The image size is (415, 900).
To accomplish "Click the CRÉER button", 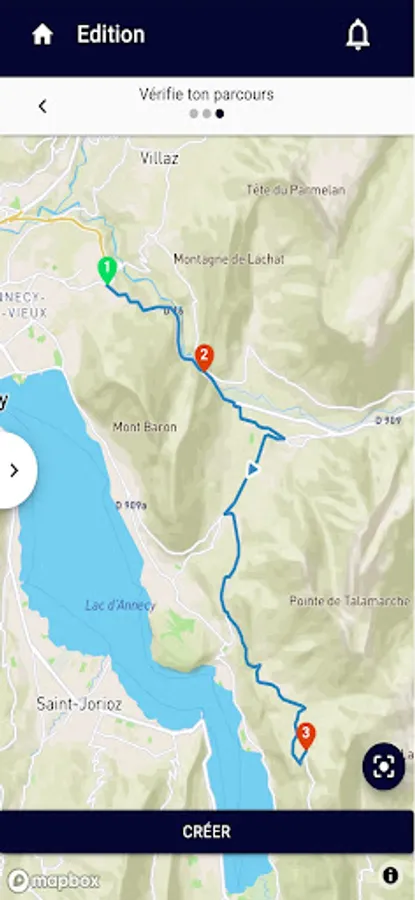I will pos(207,831).
